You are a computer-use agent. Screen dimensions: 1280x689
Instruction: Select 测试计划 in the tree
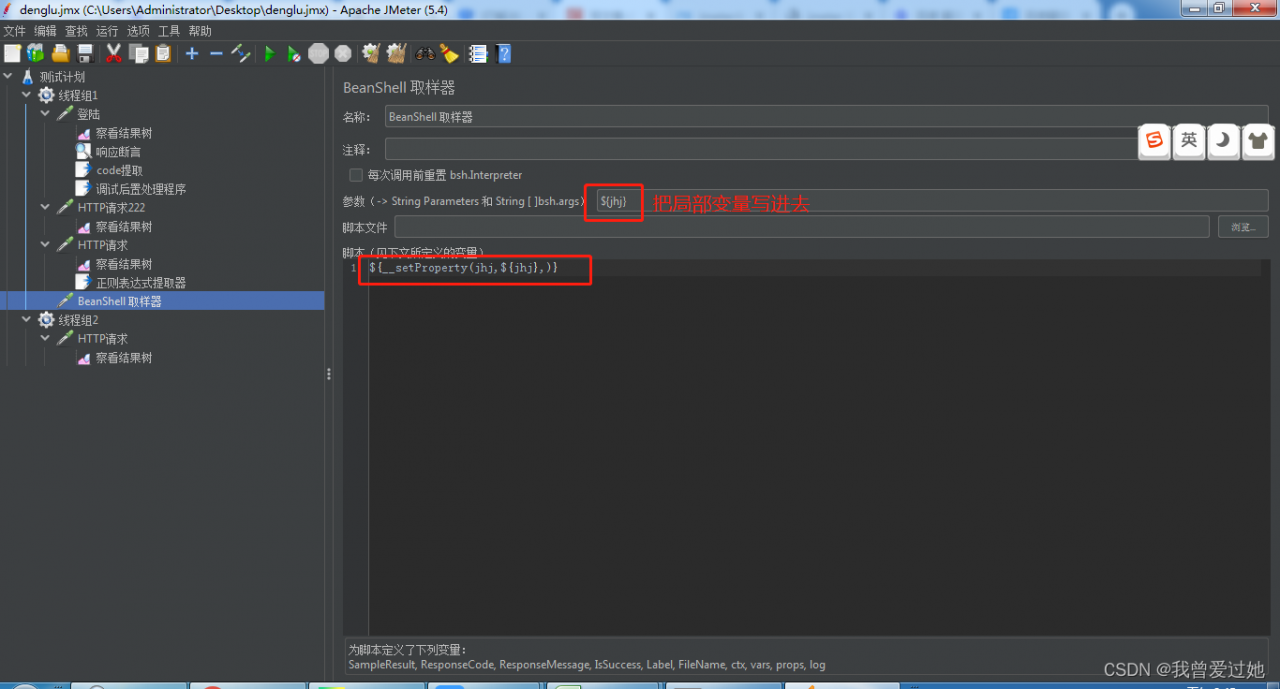point(62,77)
